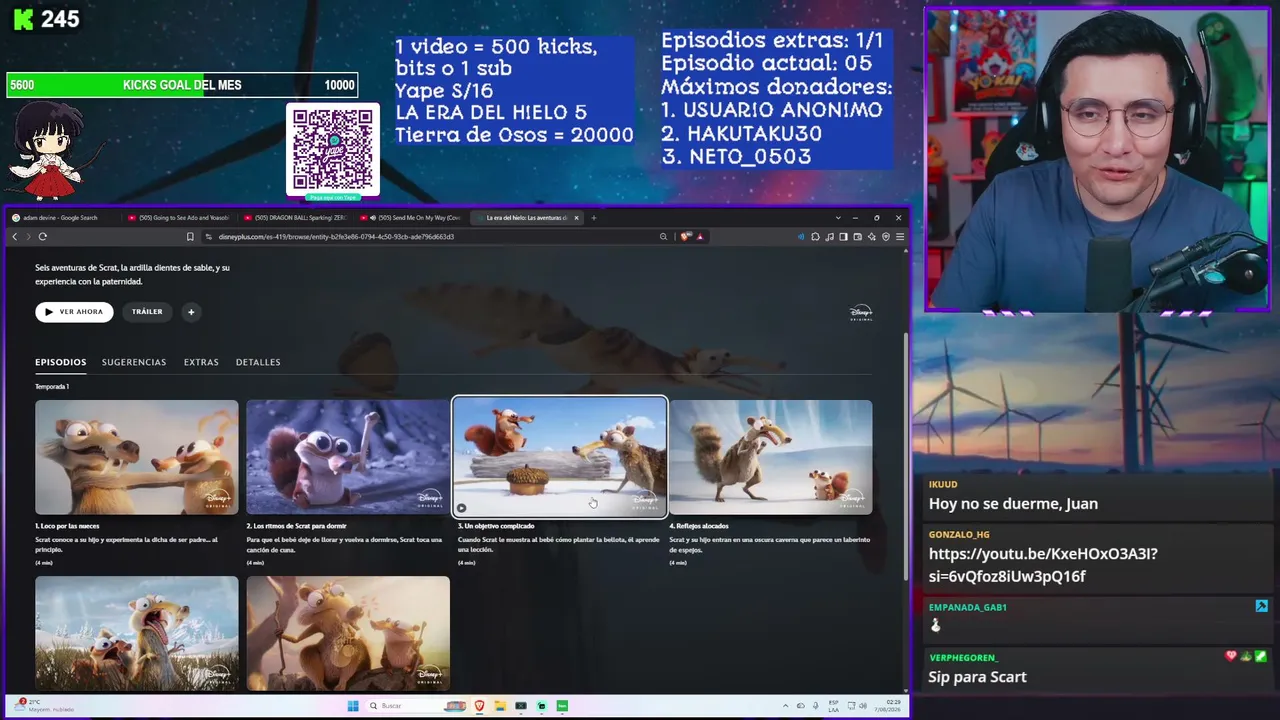Click the taskbar Buscar search box

coord(415,706)
